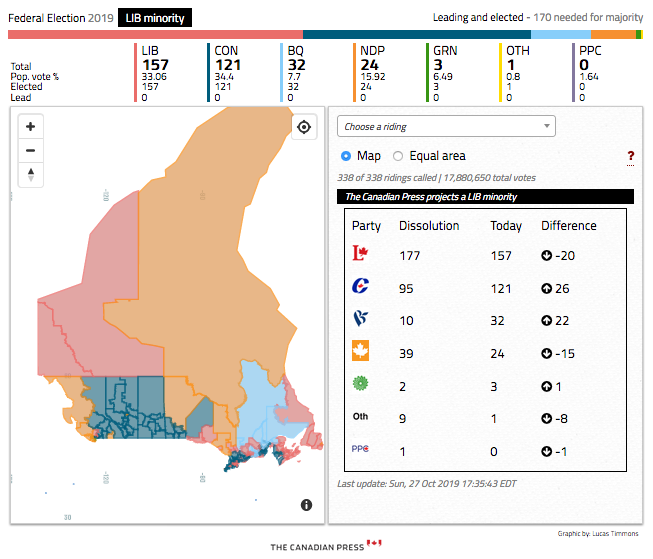Click the Last update timestamp

coord(426,484)
